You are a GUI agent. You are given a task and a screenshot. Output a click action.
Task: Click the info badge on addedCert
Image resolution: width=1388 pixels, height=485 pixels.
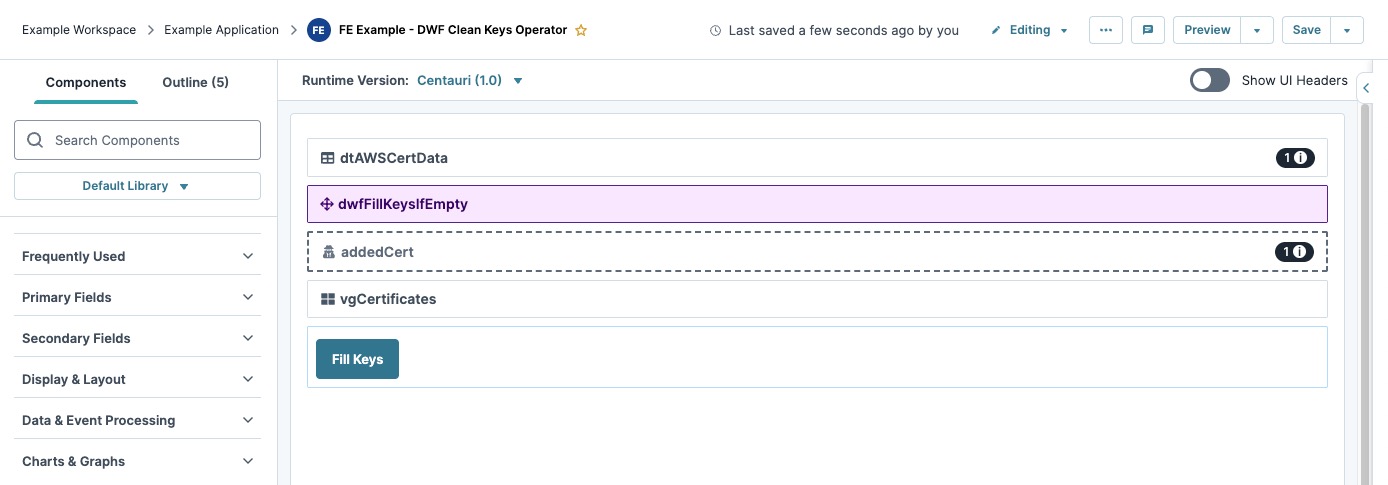click(x=1294, y=252)
